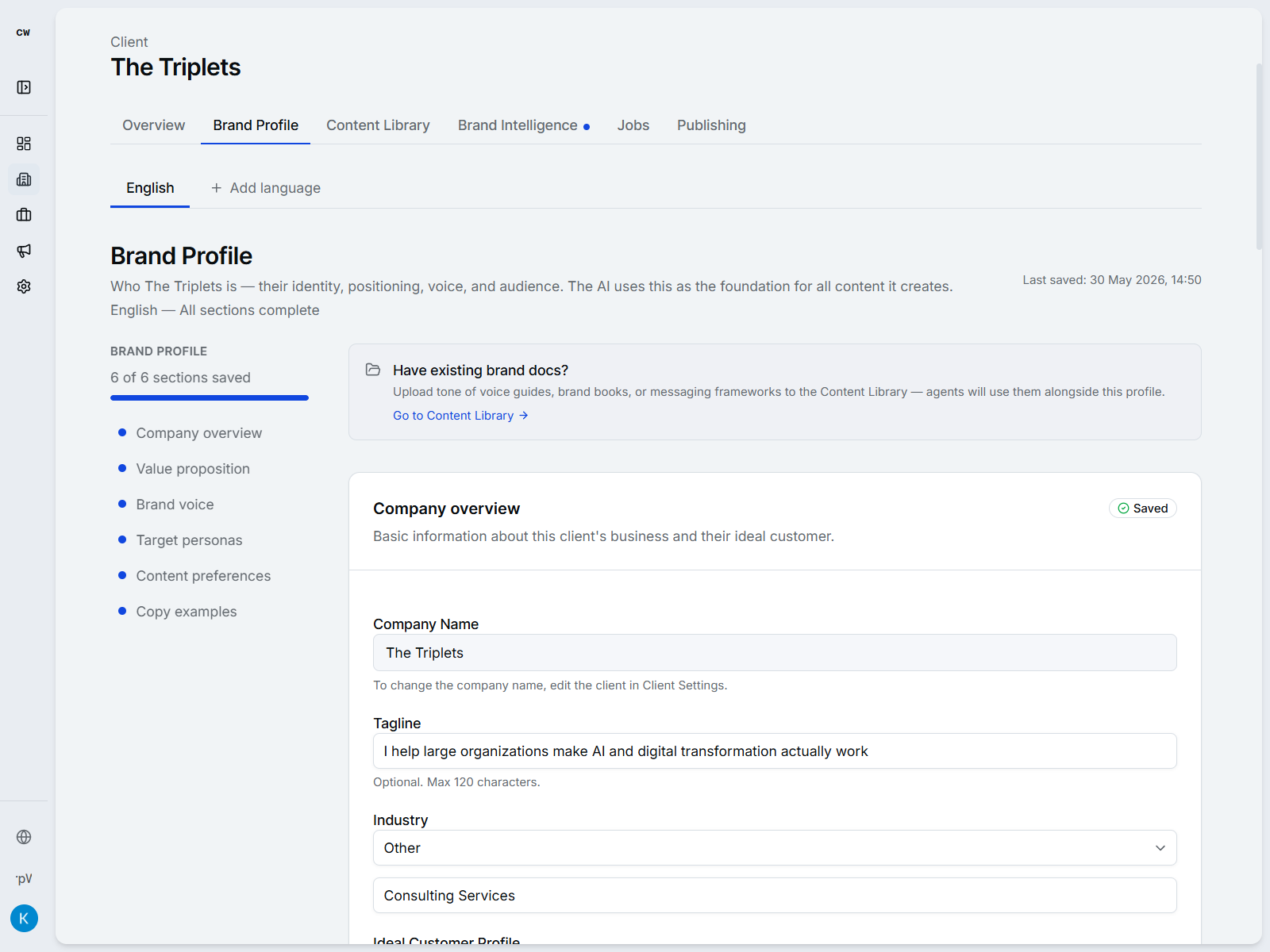Click the plus icon for Add language
This screenshot has height=952, width=1270.
tap(216, 188)
